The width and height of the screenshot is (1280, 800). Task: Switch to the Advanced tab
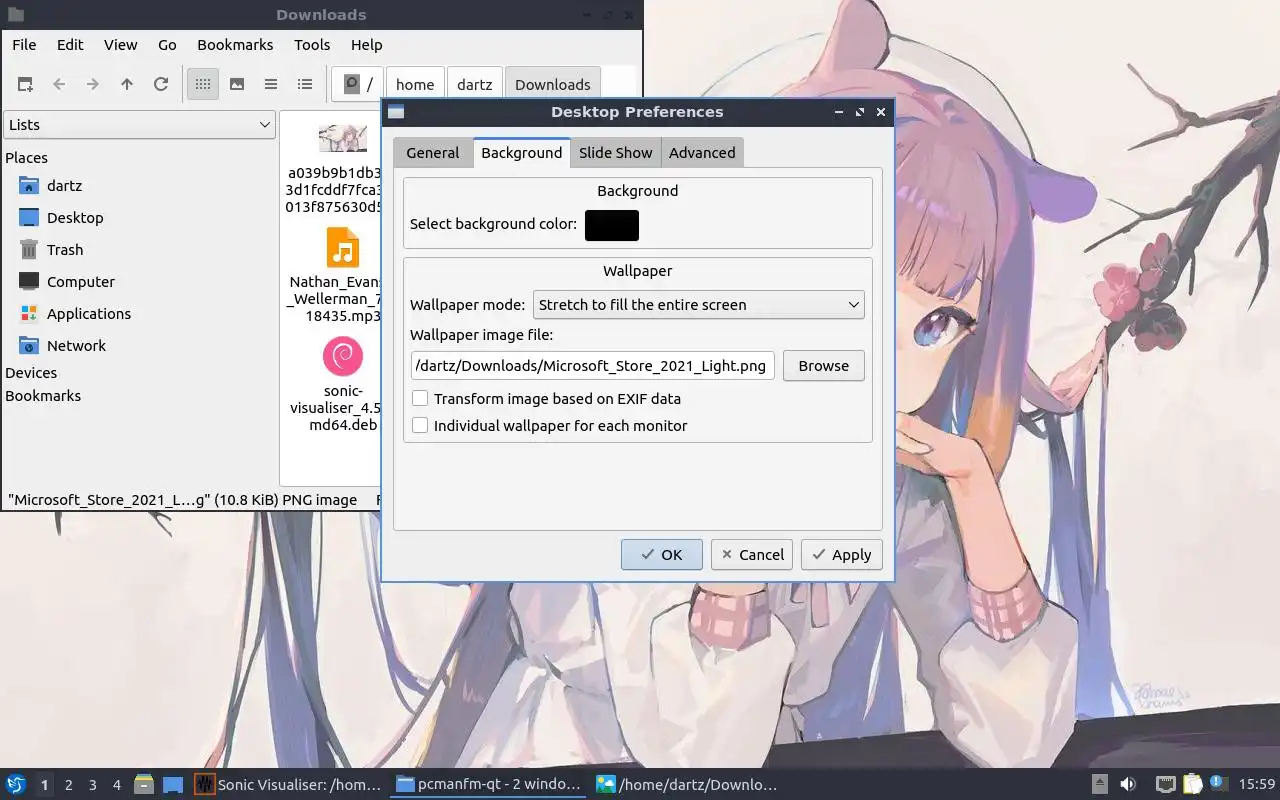point(702,153)
